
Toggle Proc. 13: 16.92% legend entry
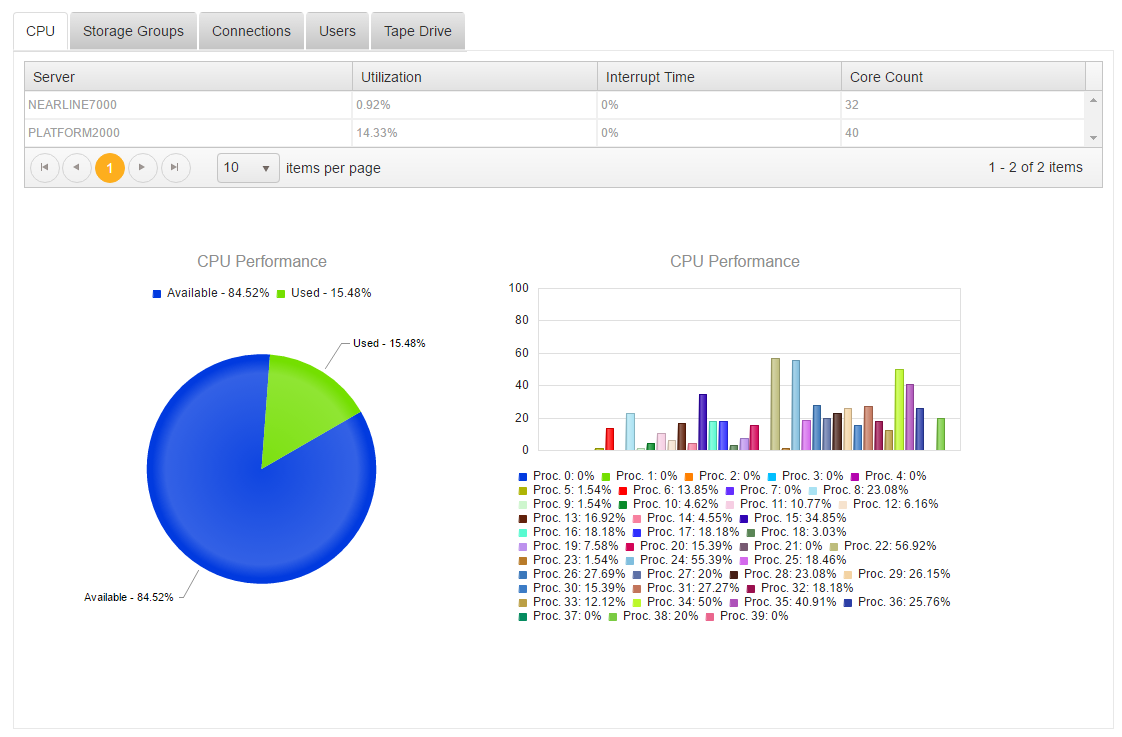tap(572, 518)
